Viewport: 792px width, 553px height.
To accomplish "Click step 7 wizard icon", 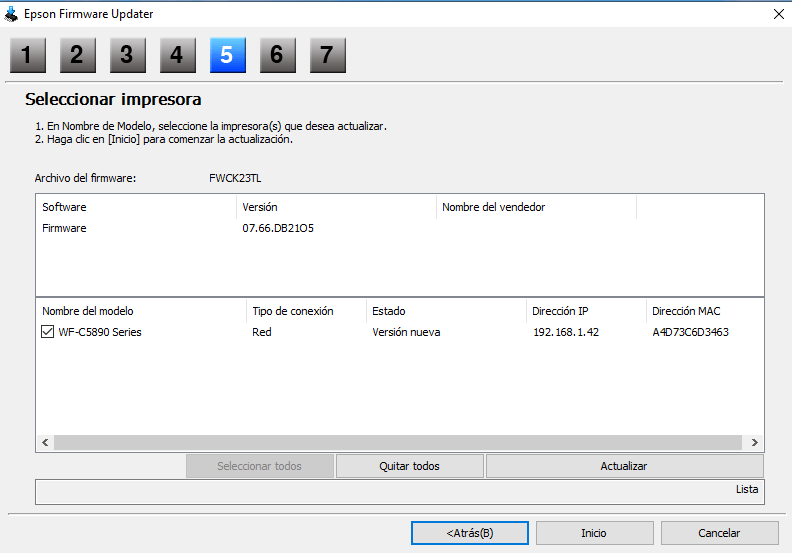I will coord(327,56).
